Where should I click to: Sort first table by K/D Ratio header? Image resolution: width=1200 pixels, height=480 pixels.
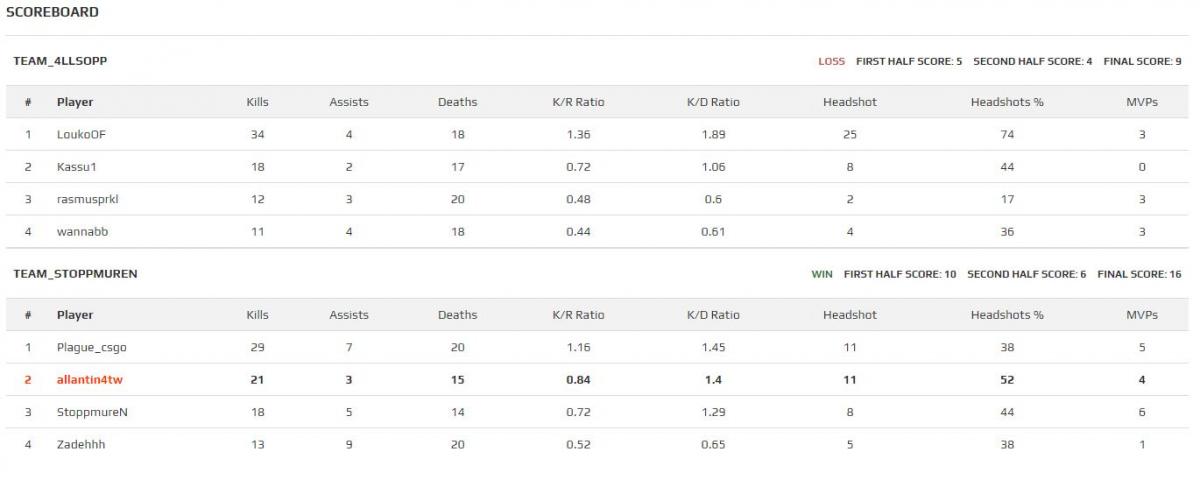click(x=713, y=102)
